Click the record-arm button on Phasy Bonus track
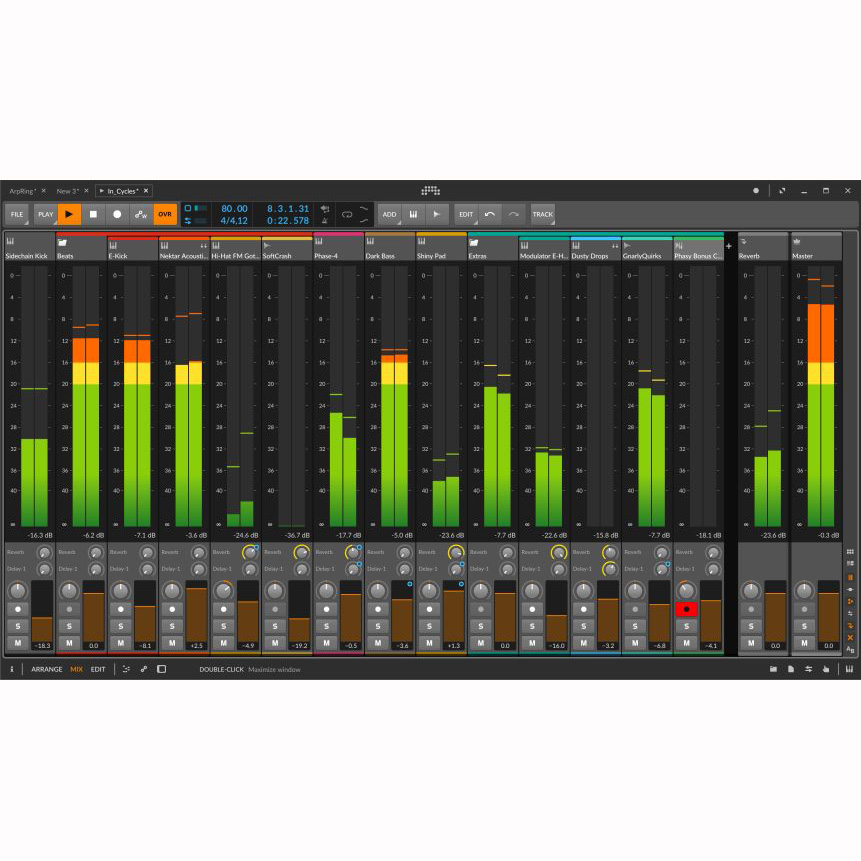Viewport: 861px width, 861px height. (686, 609)
